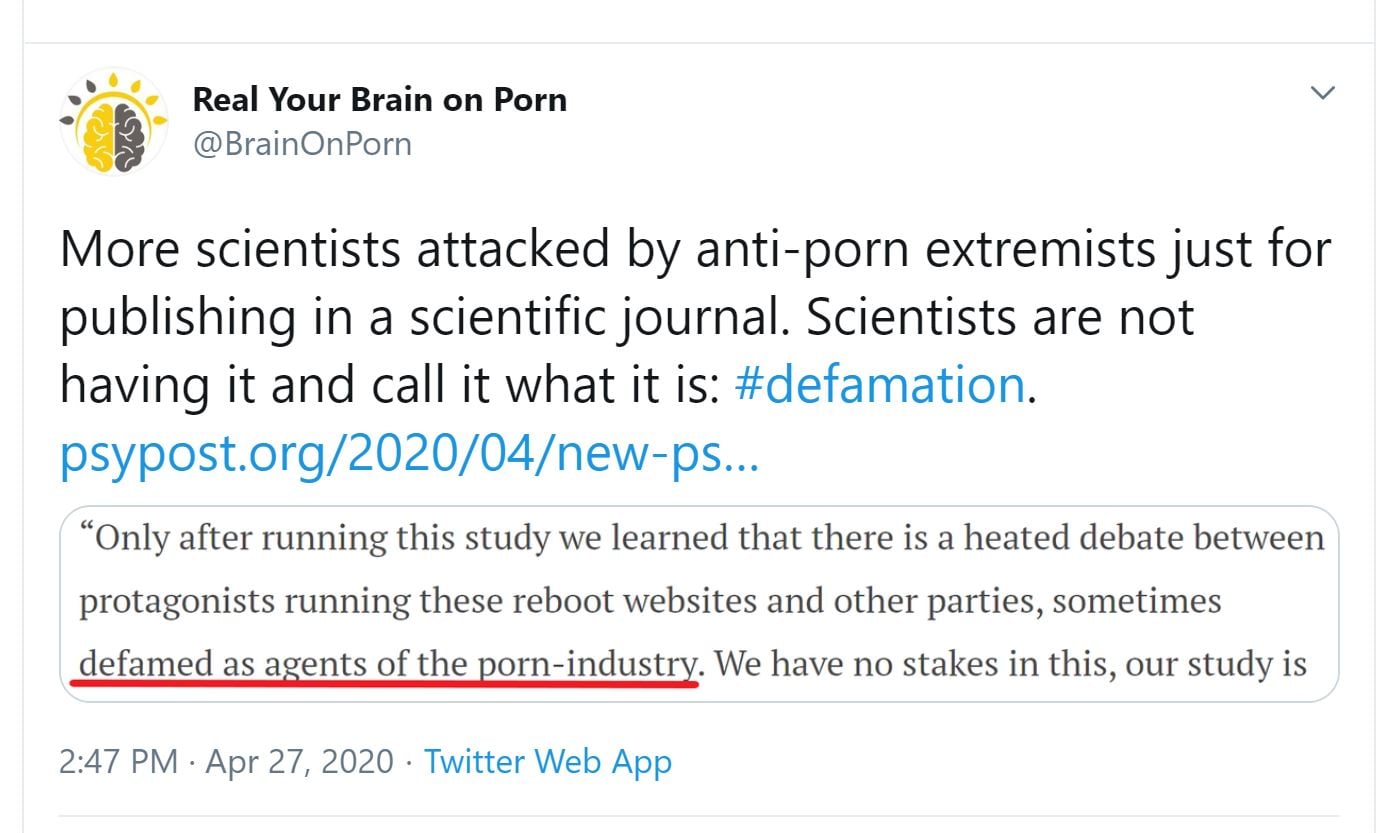Click the @BrainOnPorn handle
Screen dimensions: 1397x833
pos(301,143)
